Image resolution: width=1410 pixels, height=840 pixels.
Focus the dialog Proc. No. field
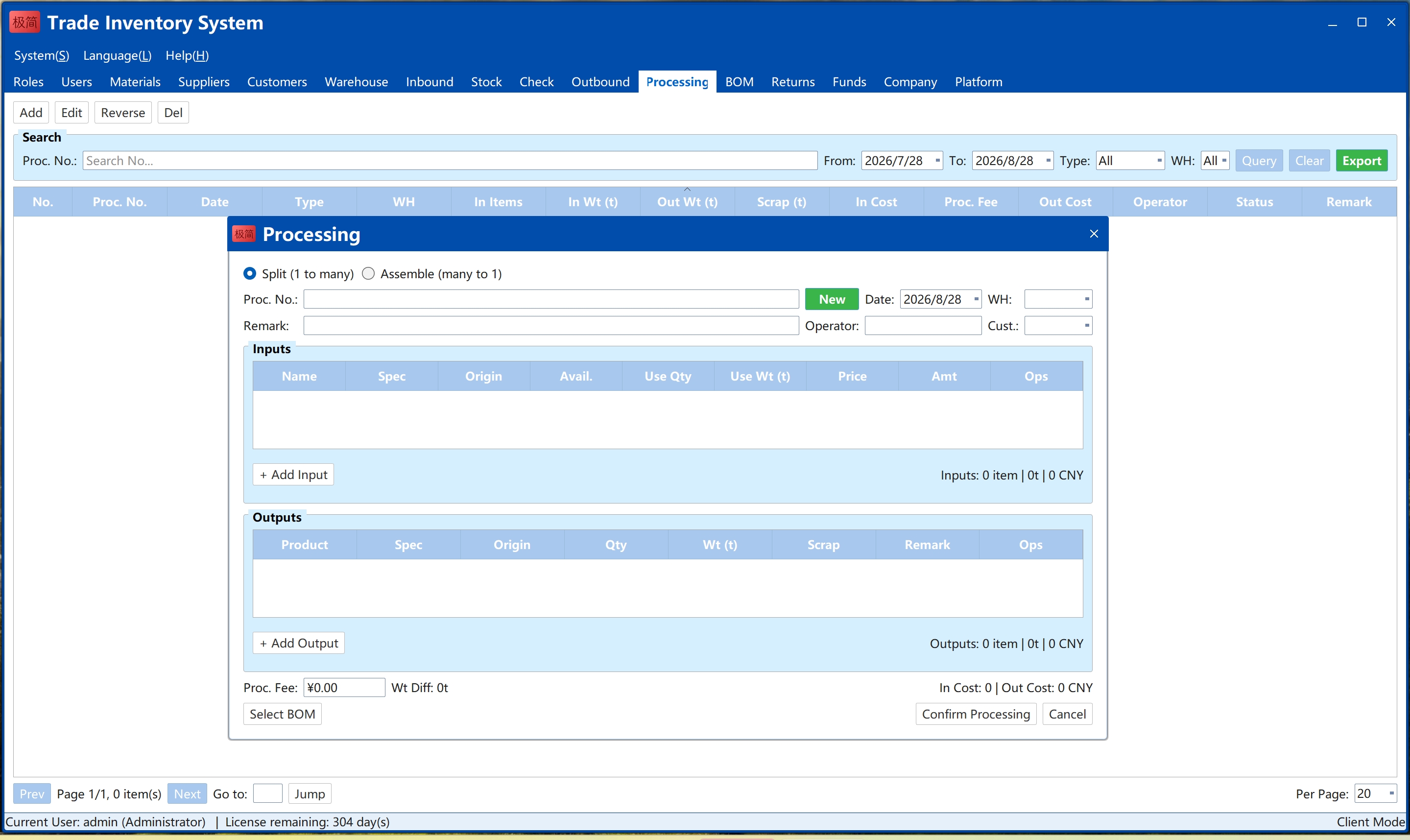pos(551,299)
